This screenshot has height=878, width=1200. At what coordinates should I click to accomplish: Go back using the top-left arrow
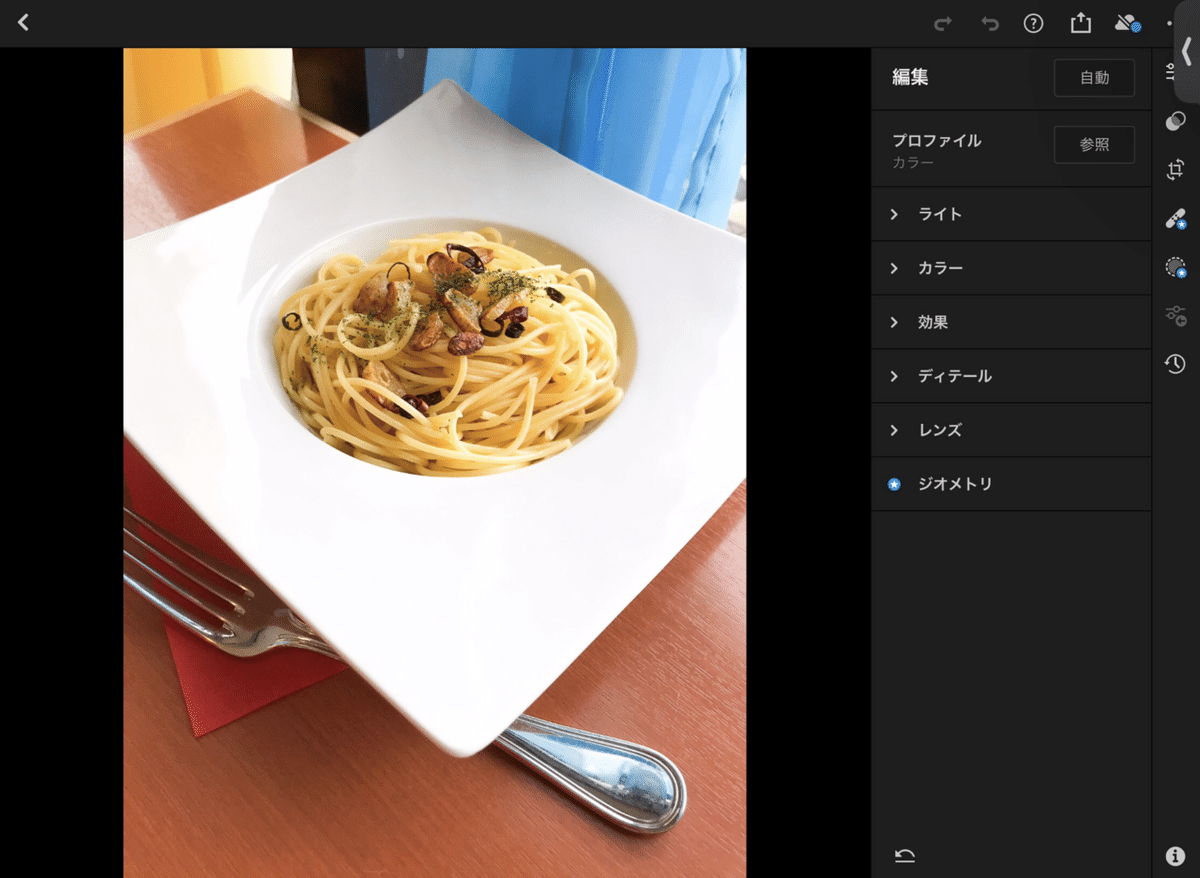click(23, 22)
